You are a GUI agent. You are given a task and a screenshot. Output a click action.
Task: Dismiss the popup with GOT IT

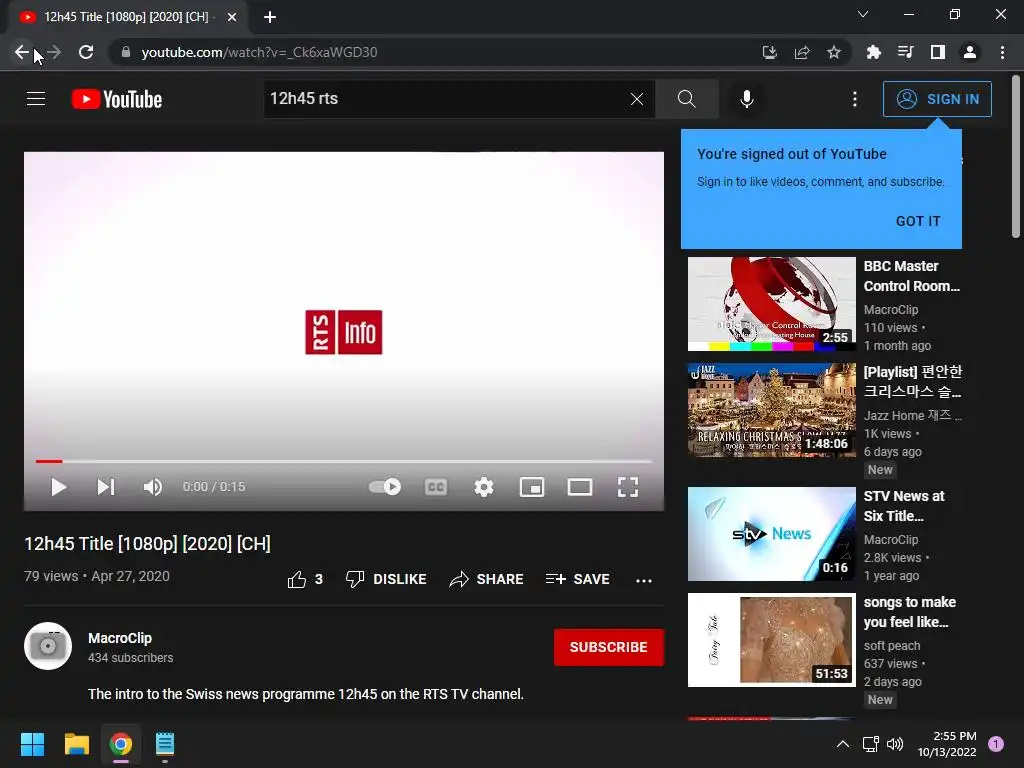point(918,221)
